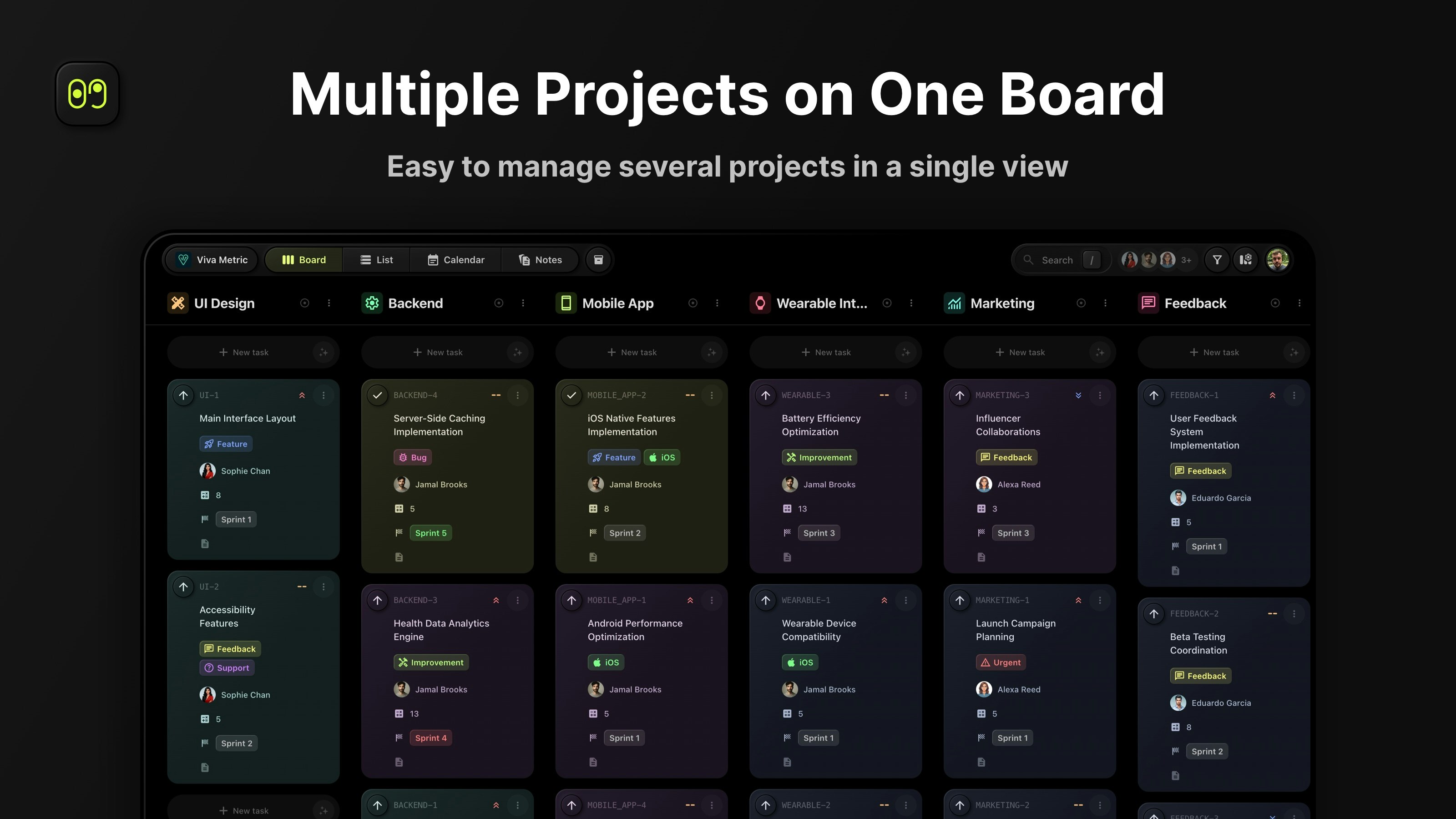The width and height of the screenshot is (1456, 819).
Task: Open the archive icon next to Notes
Action: pyautogui.click(x=598, y=260)
